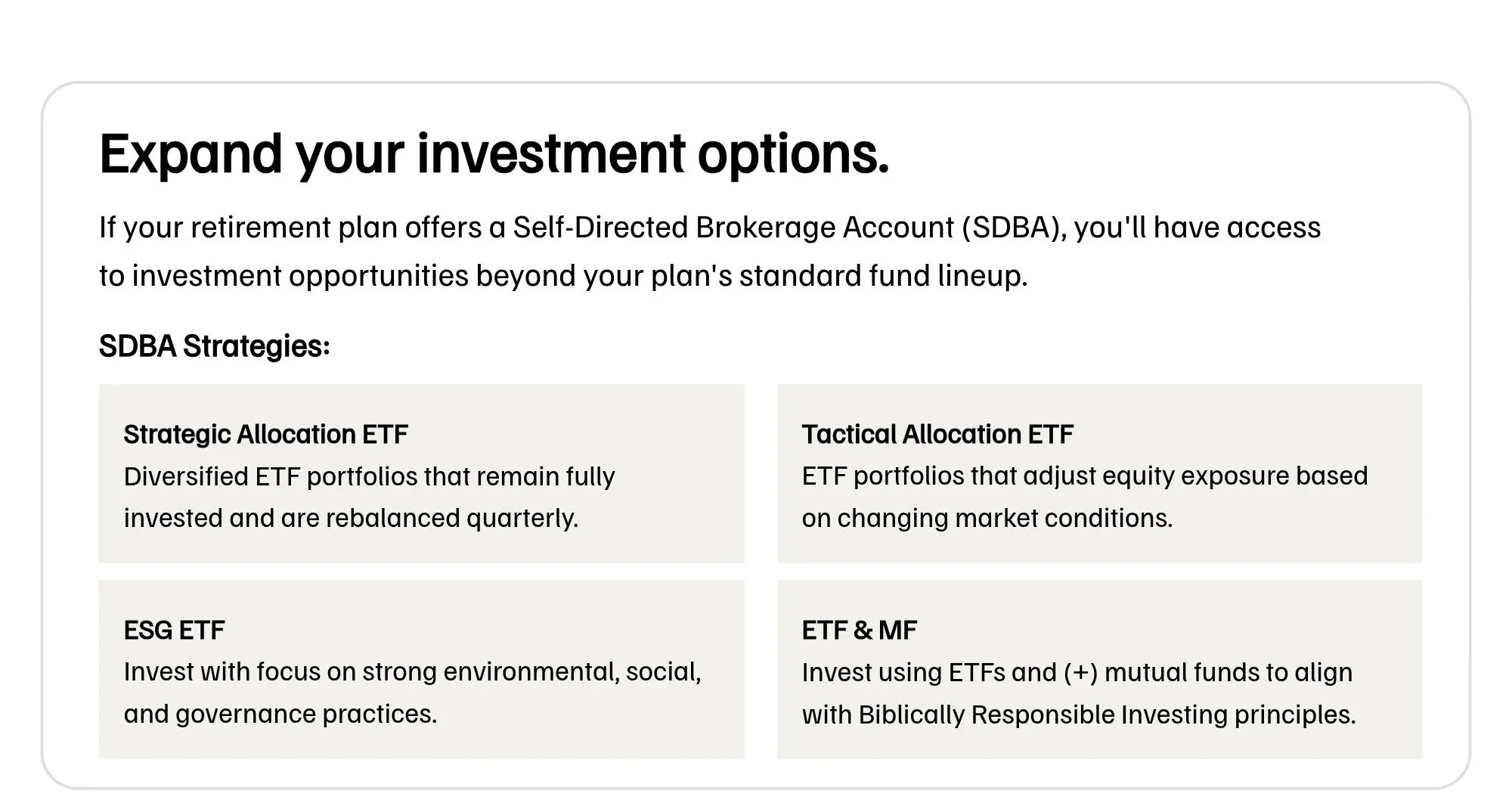Click the standard fund lineup sentence
This screenshot has width=1512, height=806.
point(563,276)
